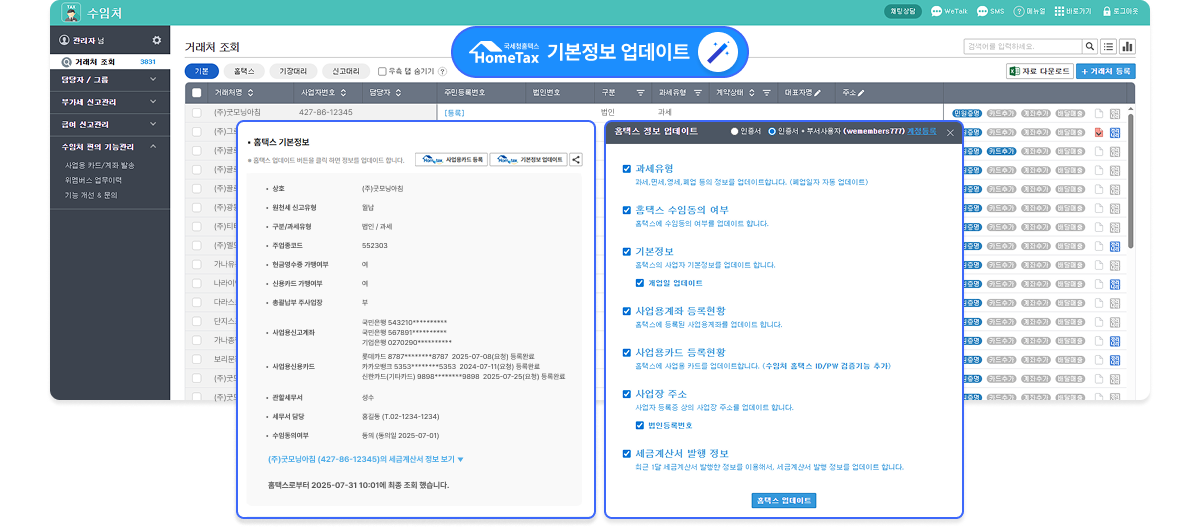Uncheck 사업용계좌 등록현황 option

(627, 311)
